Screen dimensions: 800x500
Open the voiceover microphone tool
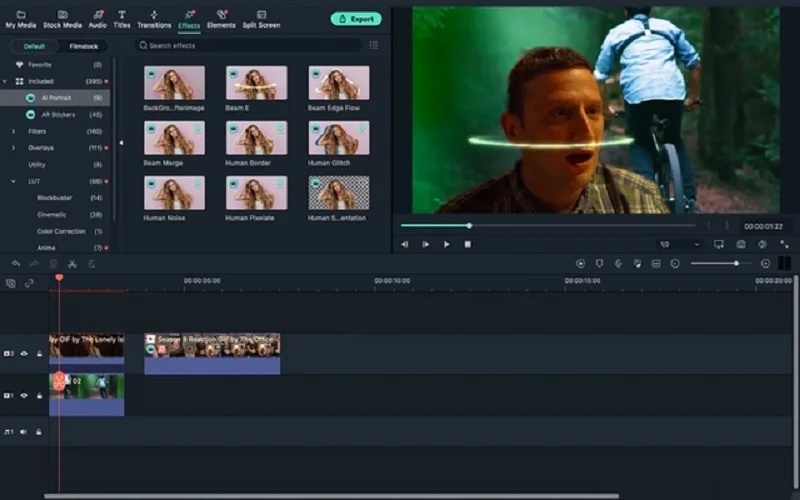pyautogui.click(x=618, y=263)
